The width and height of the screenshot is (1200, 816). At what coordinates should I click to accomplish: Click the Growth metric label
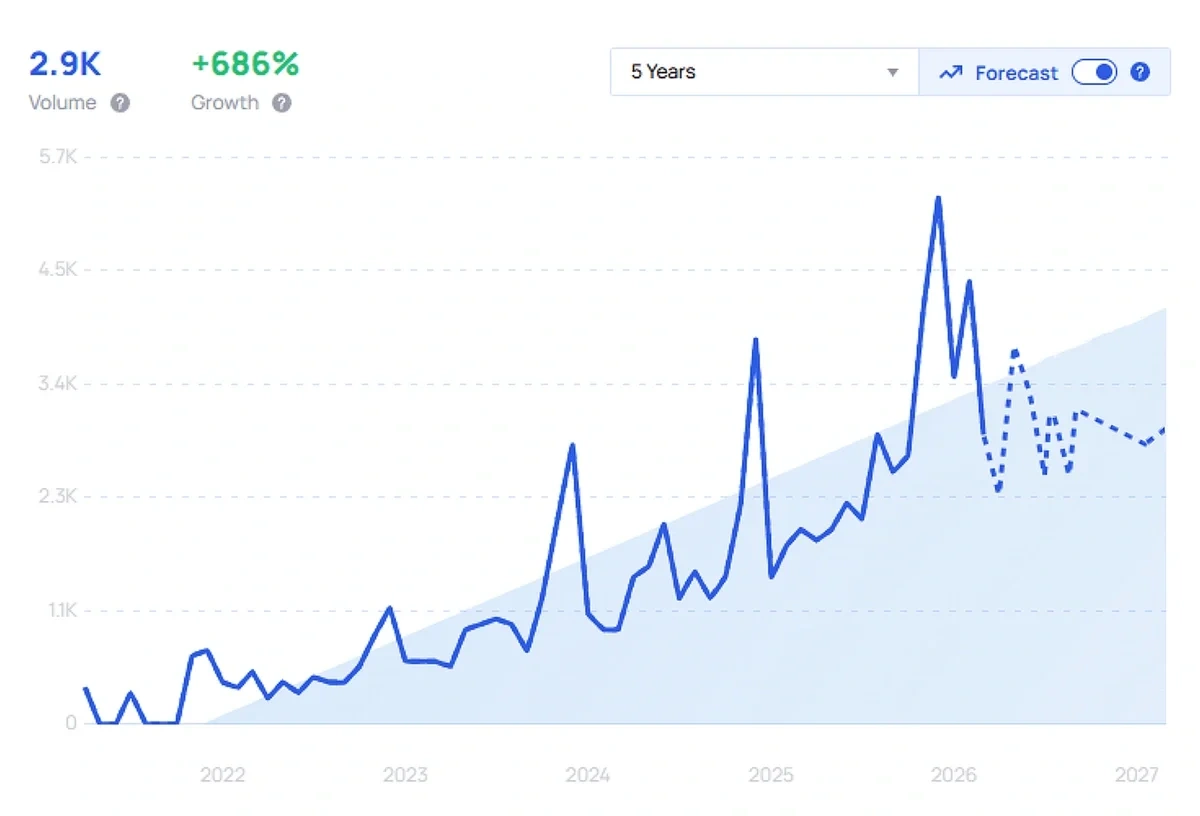(x=225, y=103)
